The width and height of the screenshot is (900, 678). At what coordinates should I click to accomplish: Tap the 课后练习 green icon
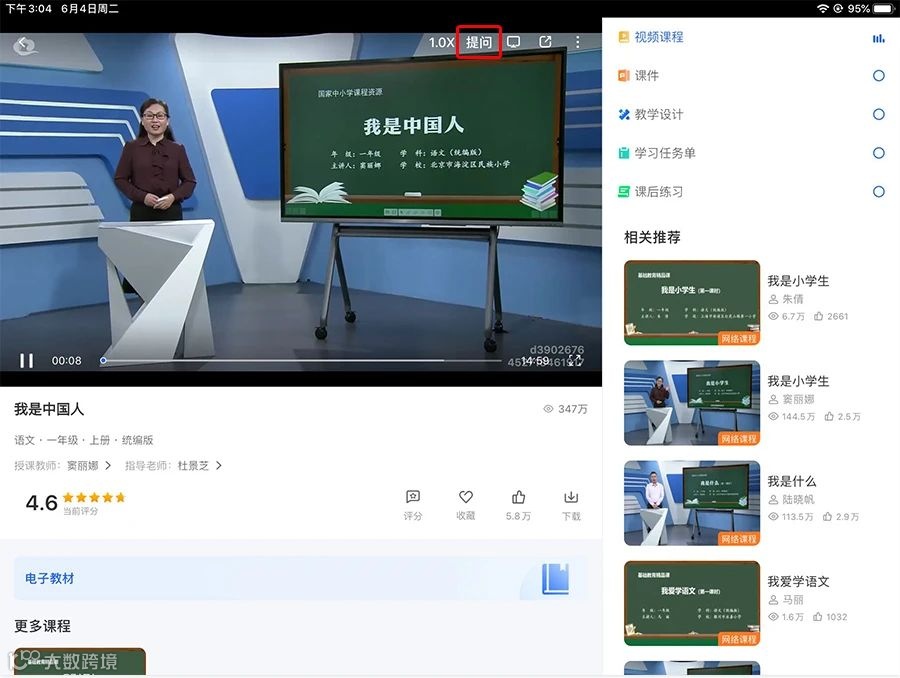623,191
